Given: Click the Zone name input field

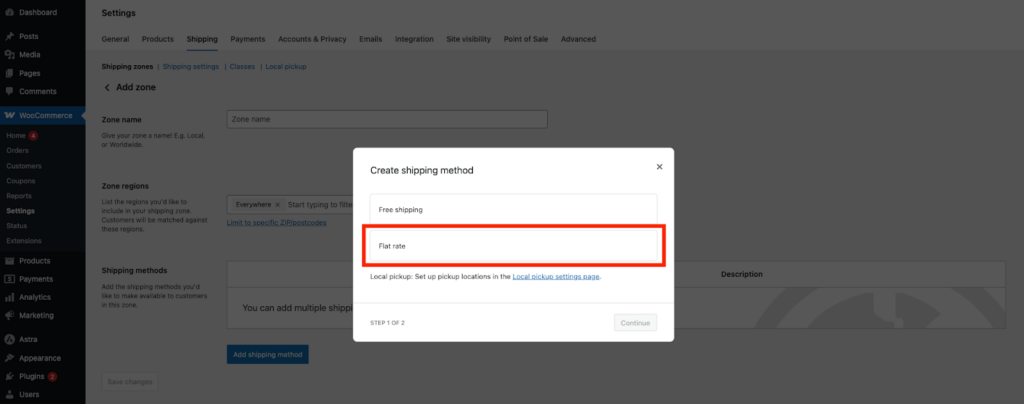Looking at the screenshot, I should (x=387, y=119).
